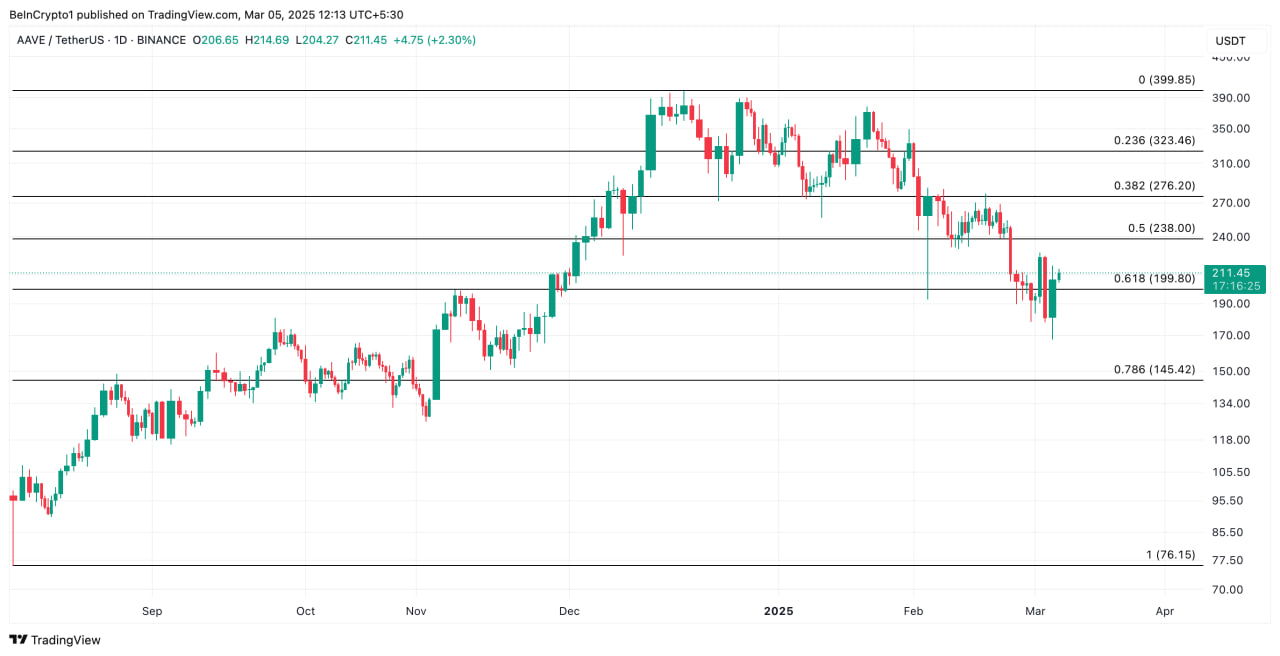The width and height of the screenshot is (1280, 656).
Task: Click the +4.75 (+2.30%) change value
Action: 434,40
